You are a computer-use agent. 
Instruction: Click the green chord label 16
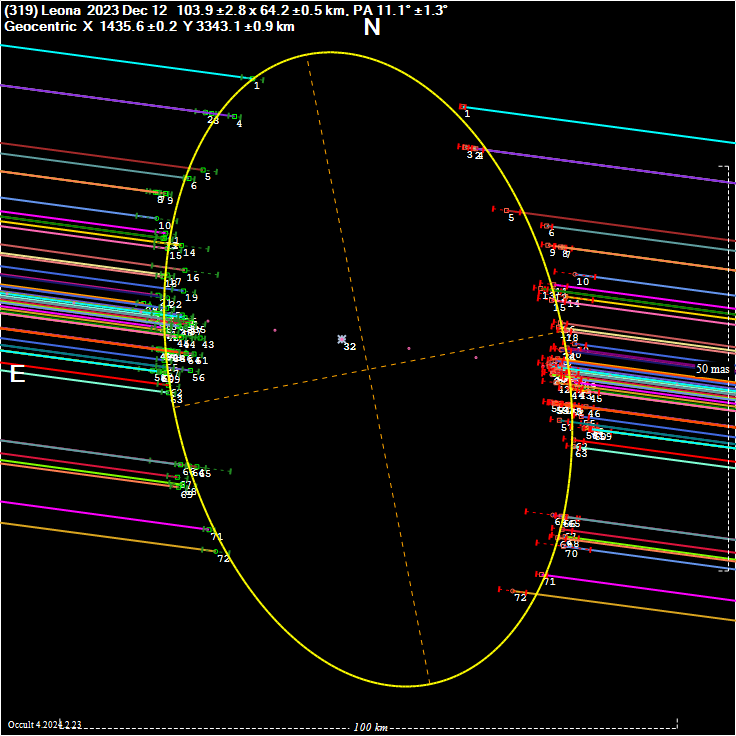(x=193, y=277)
